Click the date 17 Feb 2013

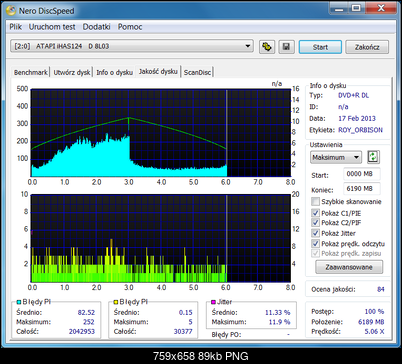coord(357,118)
